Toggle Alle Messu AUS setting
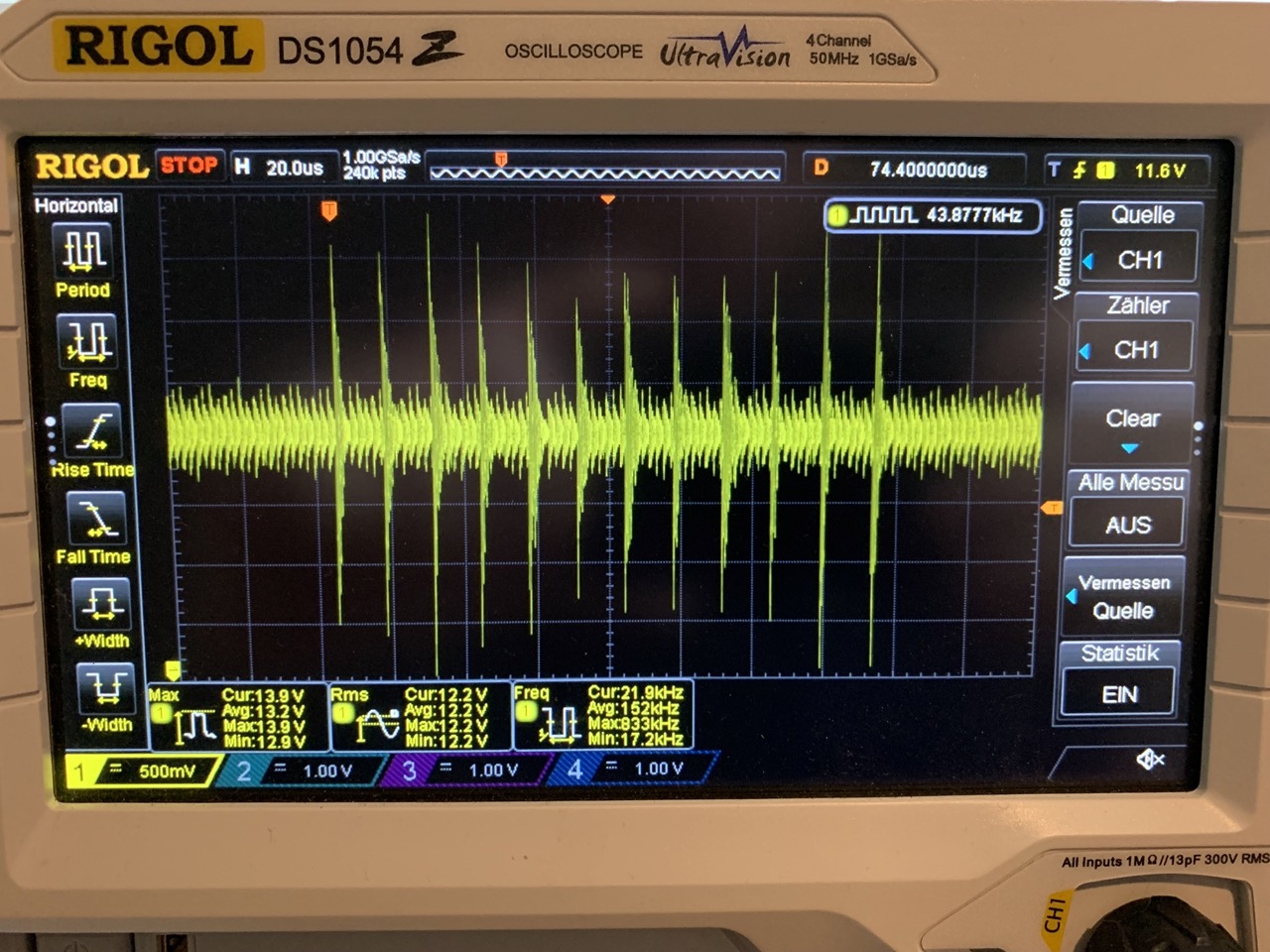The image size is (1270, 952). coord(1127,524)
